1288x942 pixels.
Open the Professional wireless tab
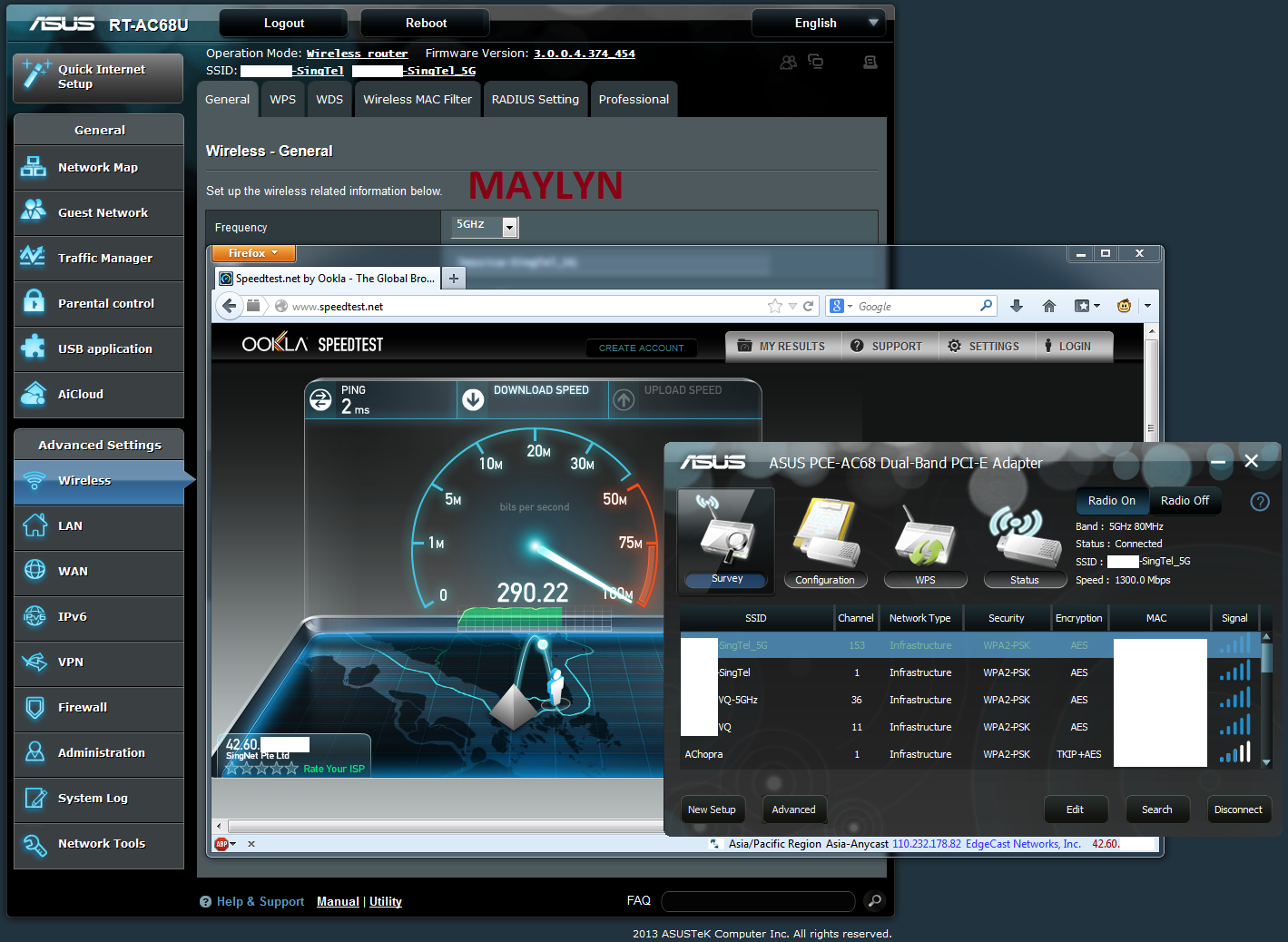[634, 100]
